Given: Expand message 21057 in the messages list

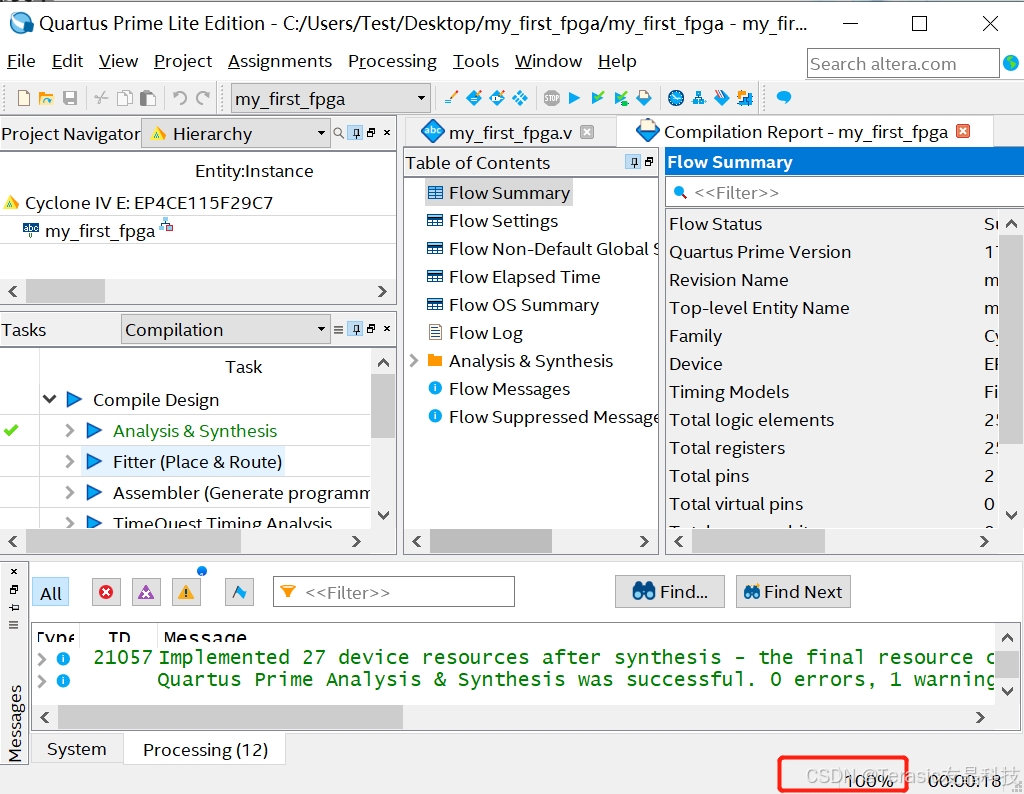Looking at the screenshot, I should coord(42,658).
